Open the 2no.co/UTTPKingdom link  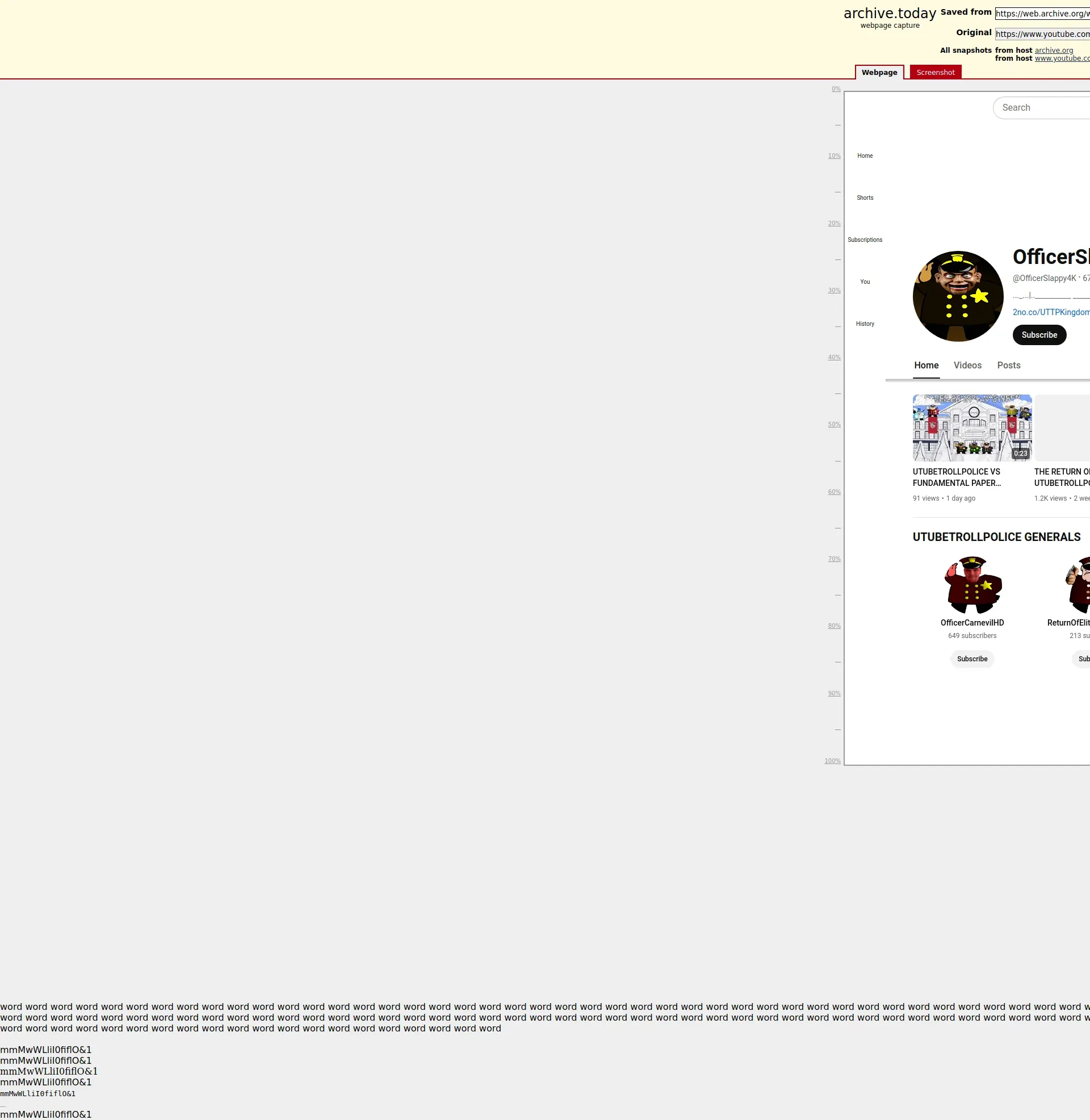pos(1050,312)
